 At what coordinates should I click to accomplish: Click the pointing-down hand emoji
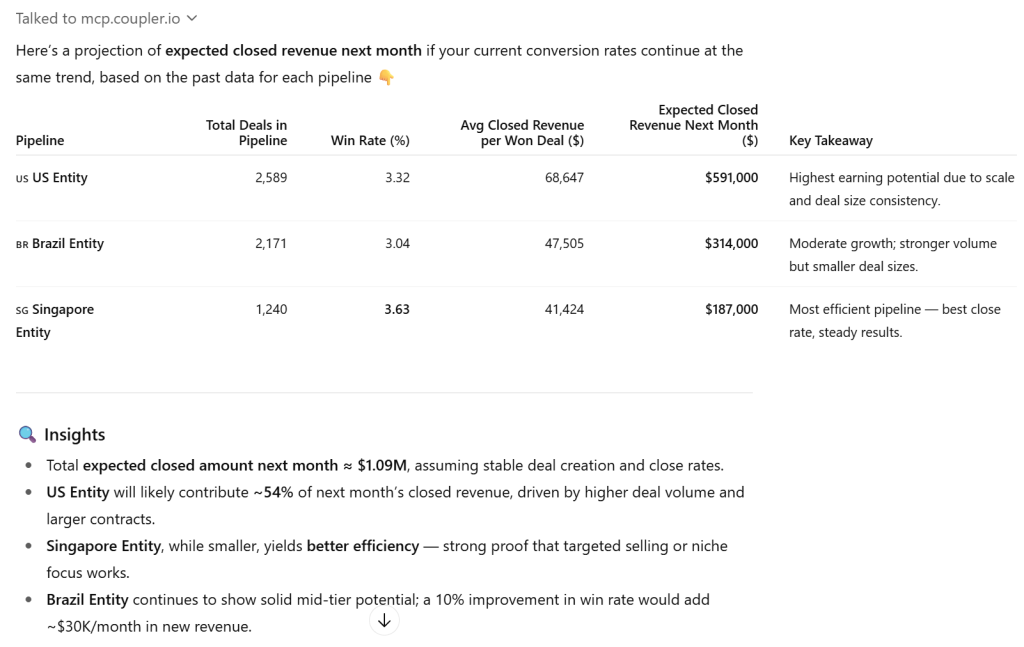386,77
